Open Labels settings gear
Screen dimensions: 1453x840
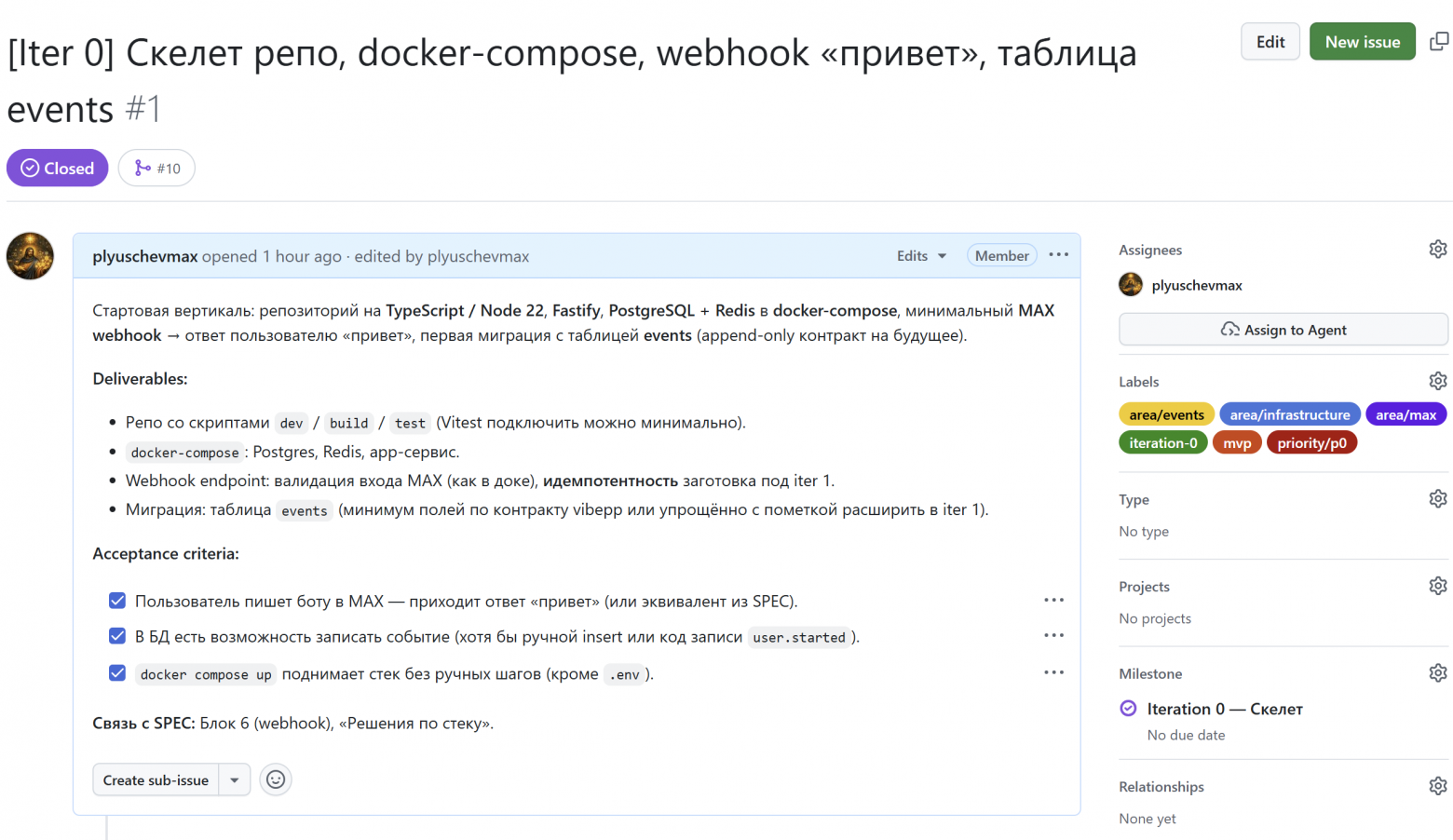click(1438, 381)
